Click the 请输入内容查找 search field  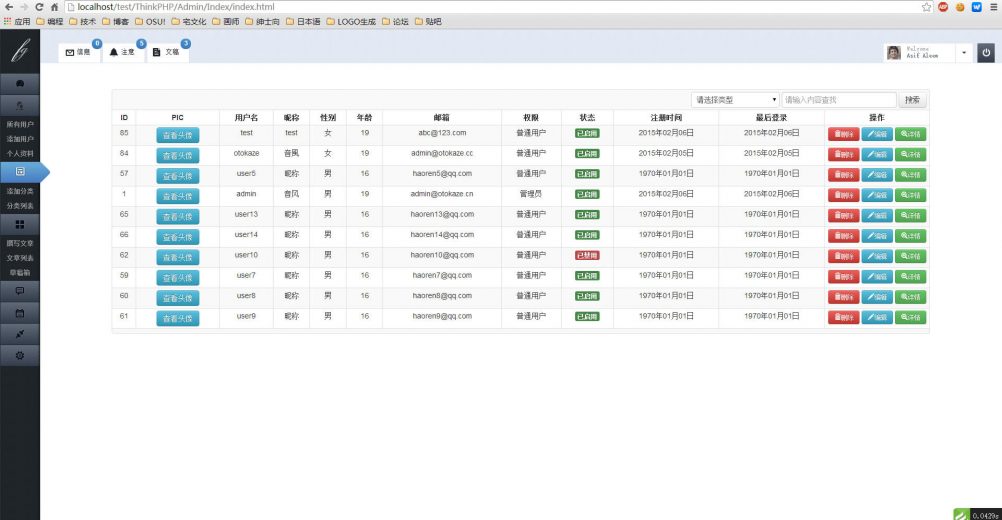pyautogui.click(x=838, y=100)
